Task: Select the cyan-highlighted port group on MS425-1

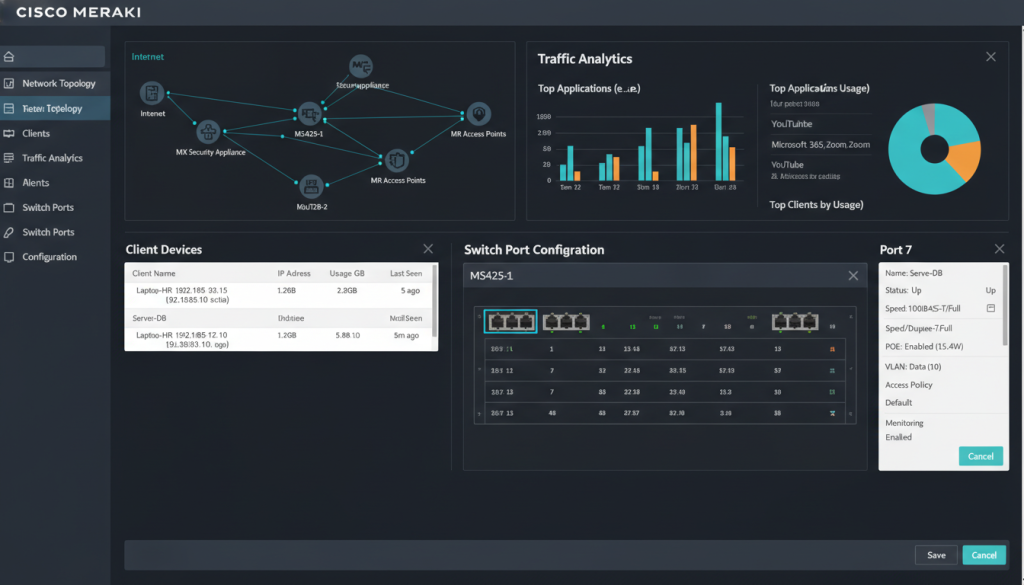Action: 511,321
